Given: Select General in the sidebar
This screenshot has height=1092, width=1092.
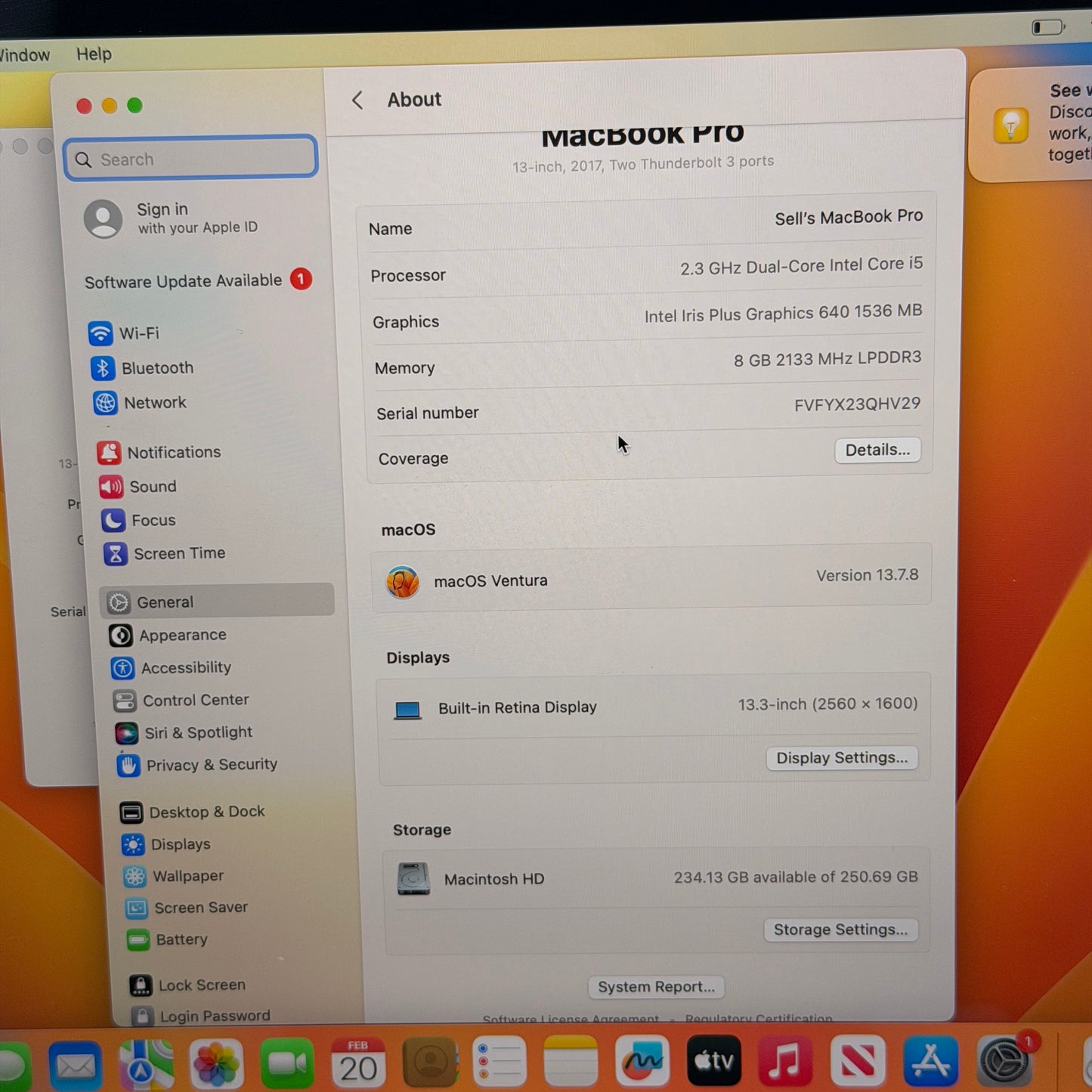Looking at the screenshot, I should (x=217, y=602).
